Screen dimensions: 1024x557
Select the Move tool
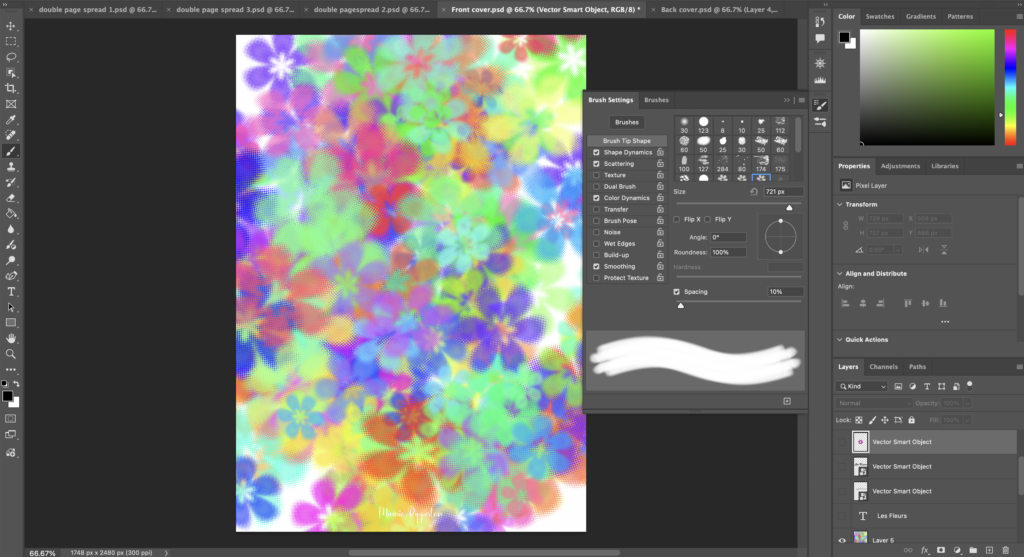(11, 26)
